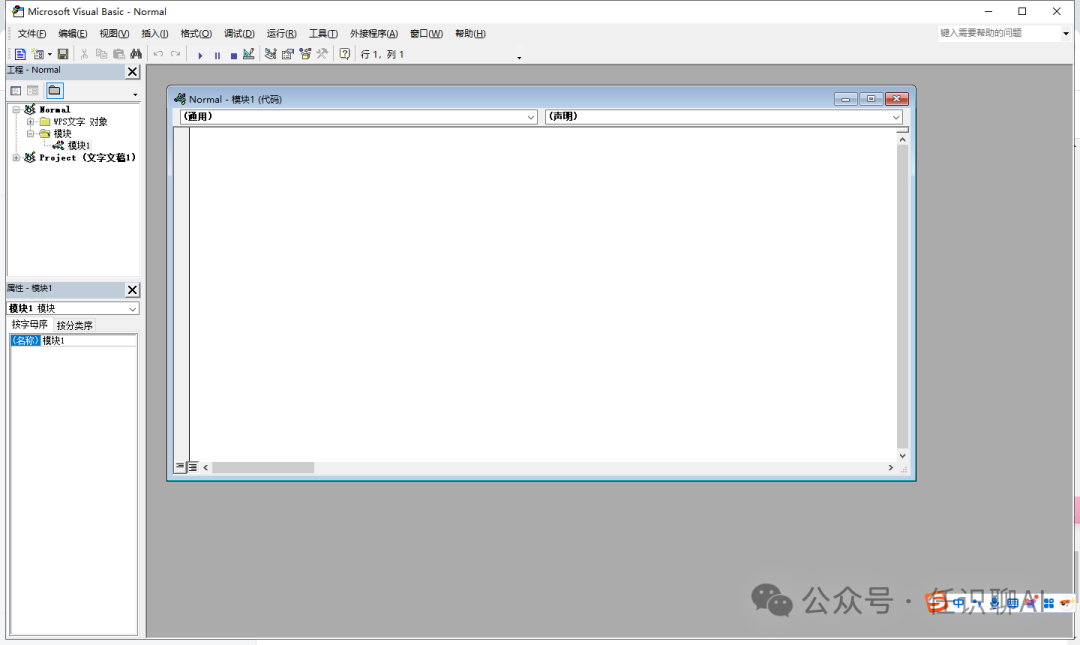Open the dropdown arrow beside Insert UserForm icon
1080x645 pixels.
[x=50, y=54]
